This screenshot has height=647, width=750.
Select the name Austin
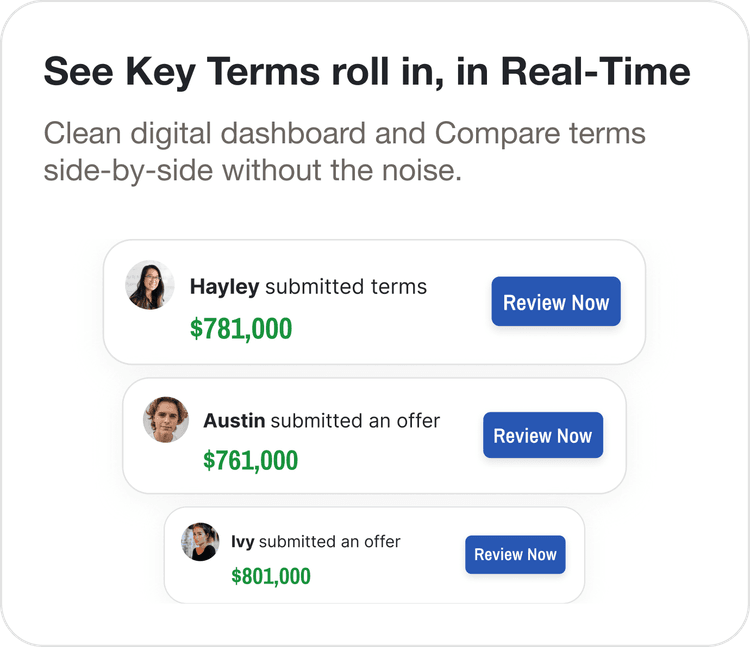(x=234, y=421)
